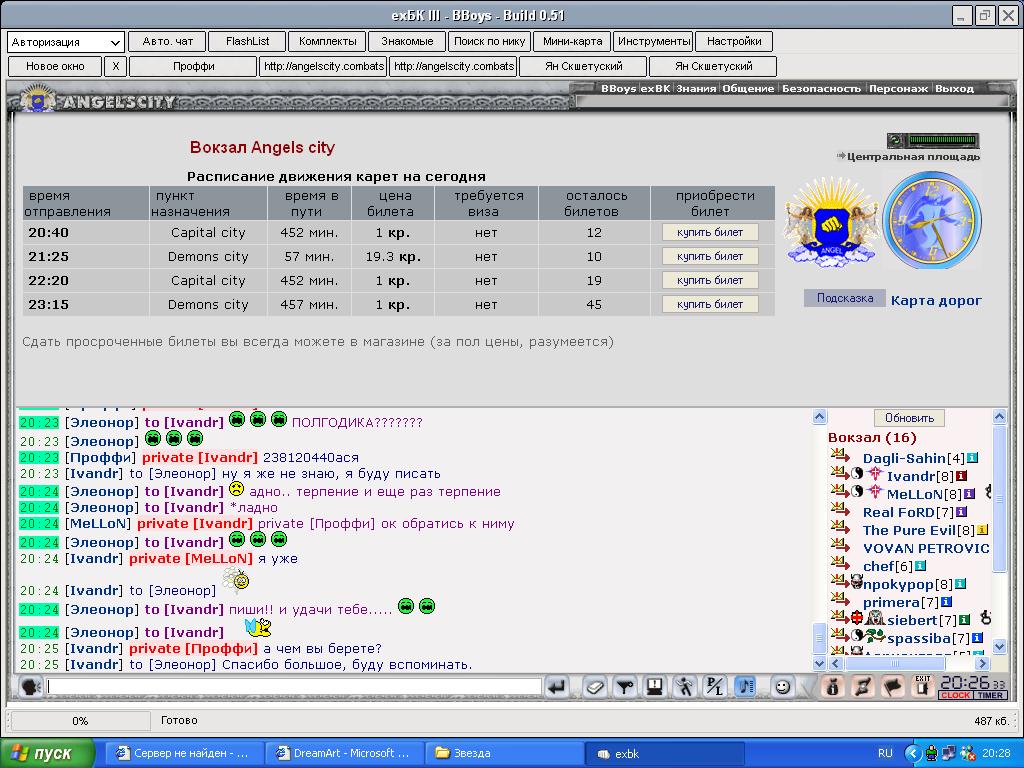
Task: Click the eraser clear-chat icon
Action: (x=594, y=686)
